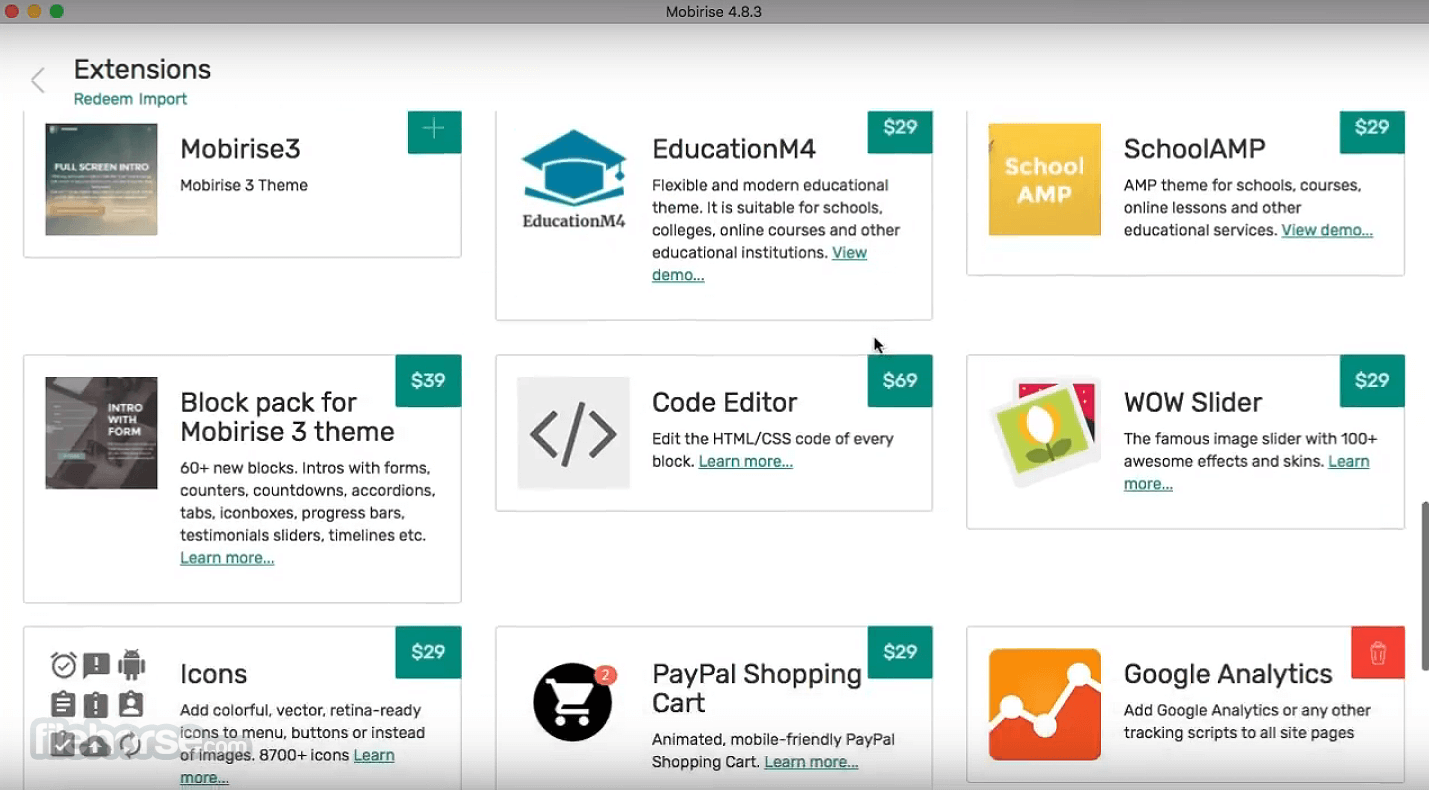Select the Code Editor brackets icon
The height and width of the screenshot is (790, 1429).
coord(573,433)
